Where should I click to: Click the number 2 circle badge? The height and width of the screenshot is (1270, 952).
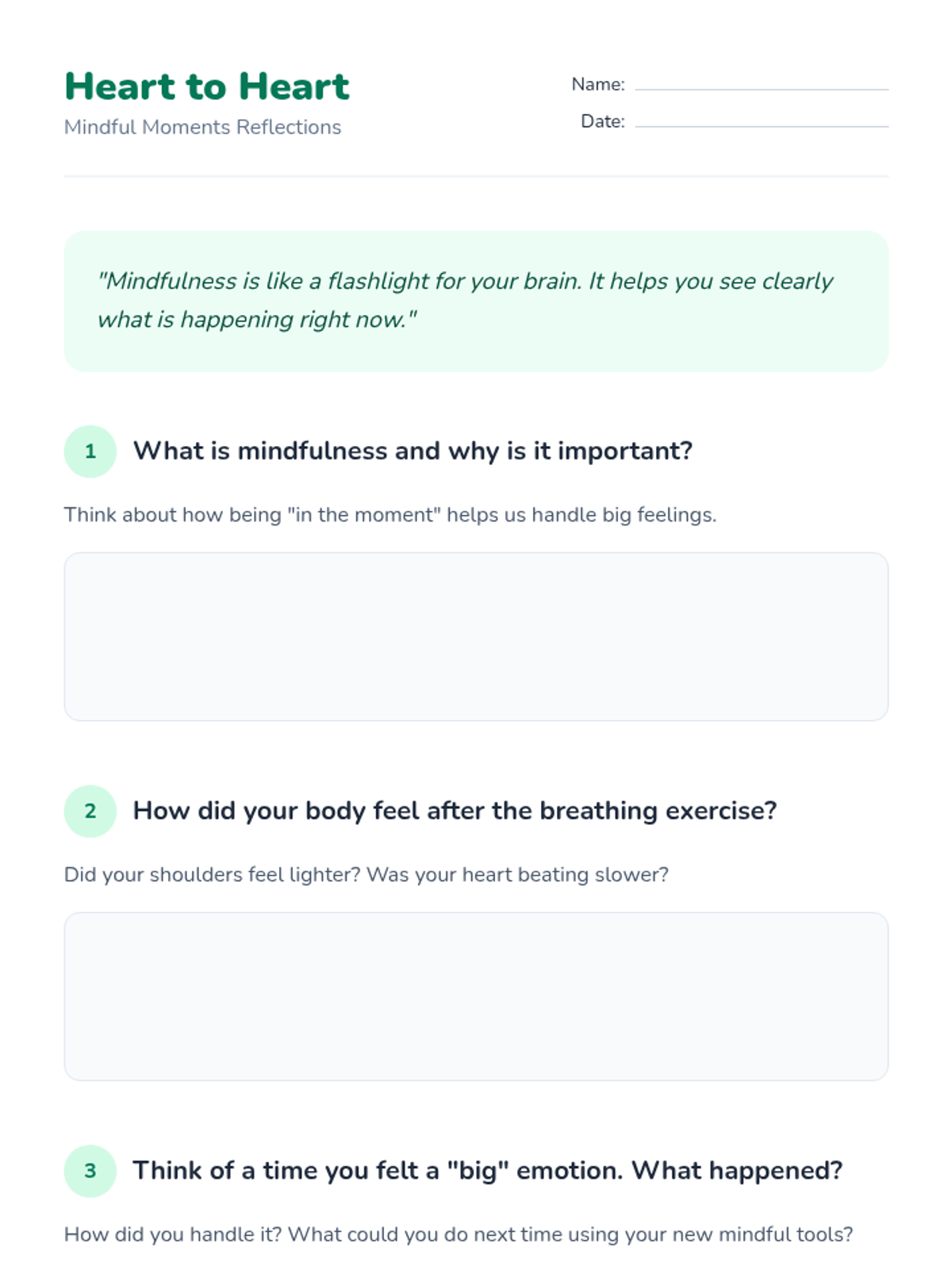pyautogui.click(x=90, y=810)
